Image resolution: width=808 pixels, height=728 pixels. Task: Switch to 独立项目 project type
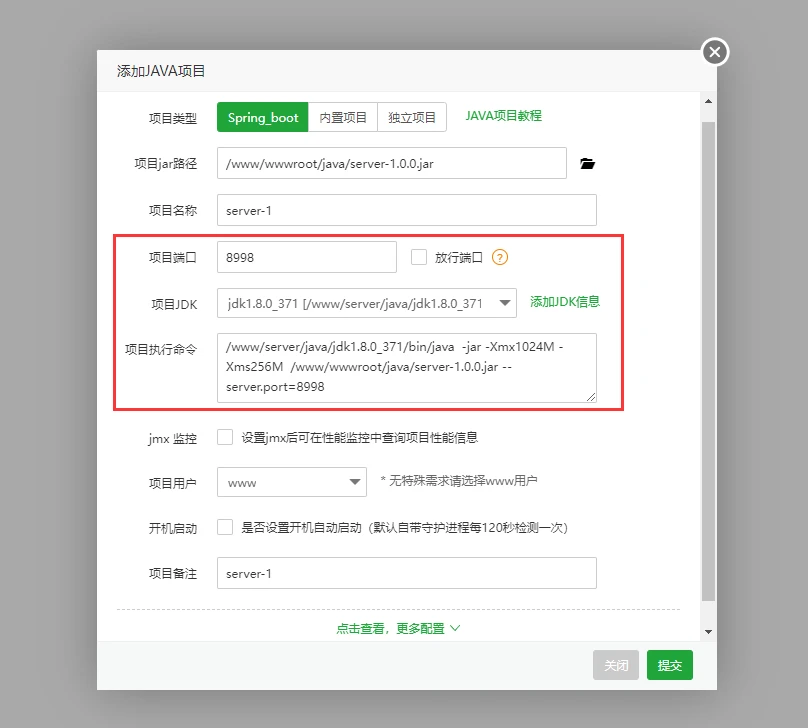pyautogui.click(x=412, y=117)
